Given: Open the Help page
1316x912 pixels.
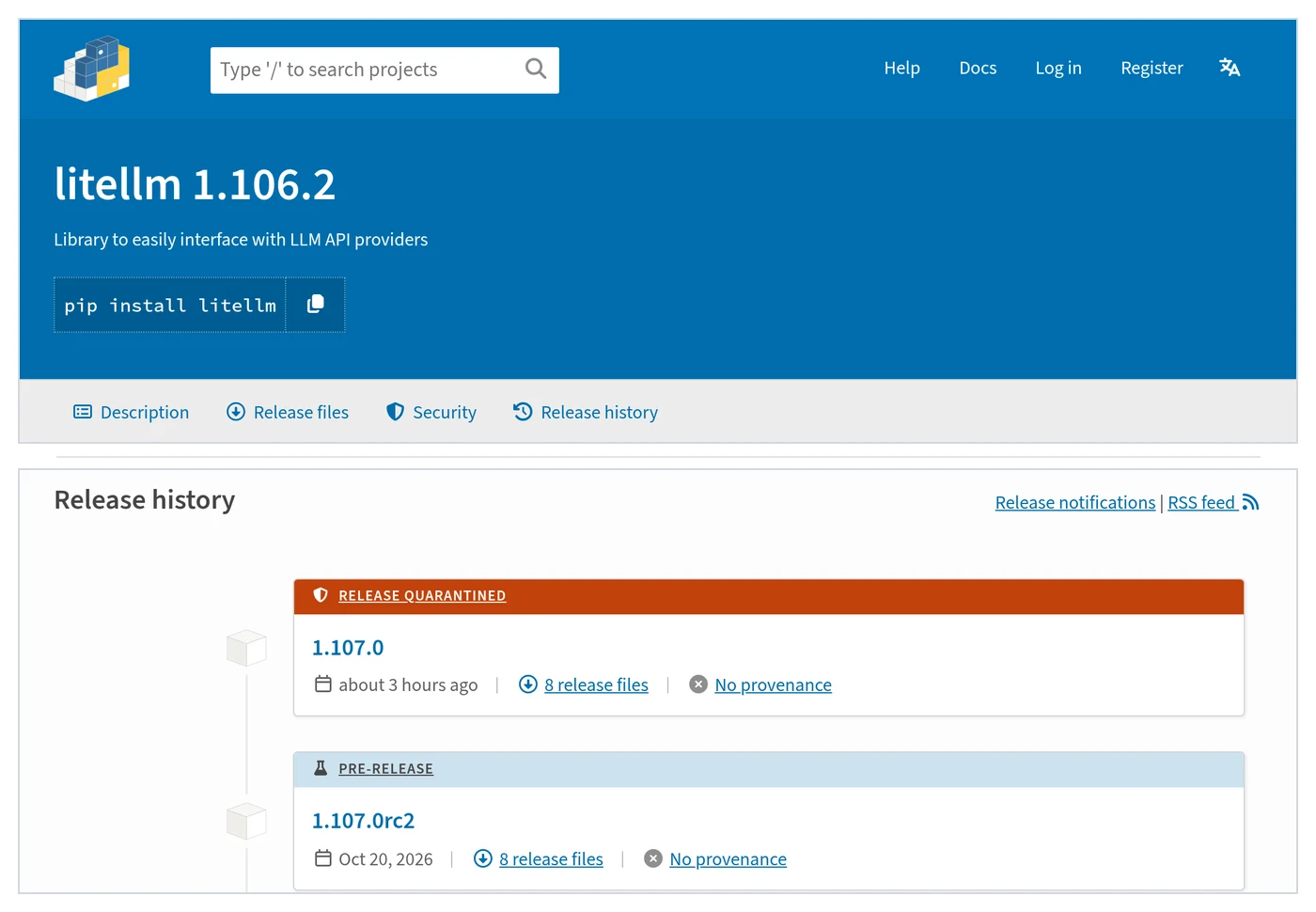Looking at the screenshot, I should (902, 68).
